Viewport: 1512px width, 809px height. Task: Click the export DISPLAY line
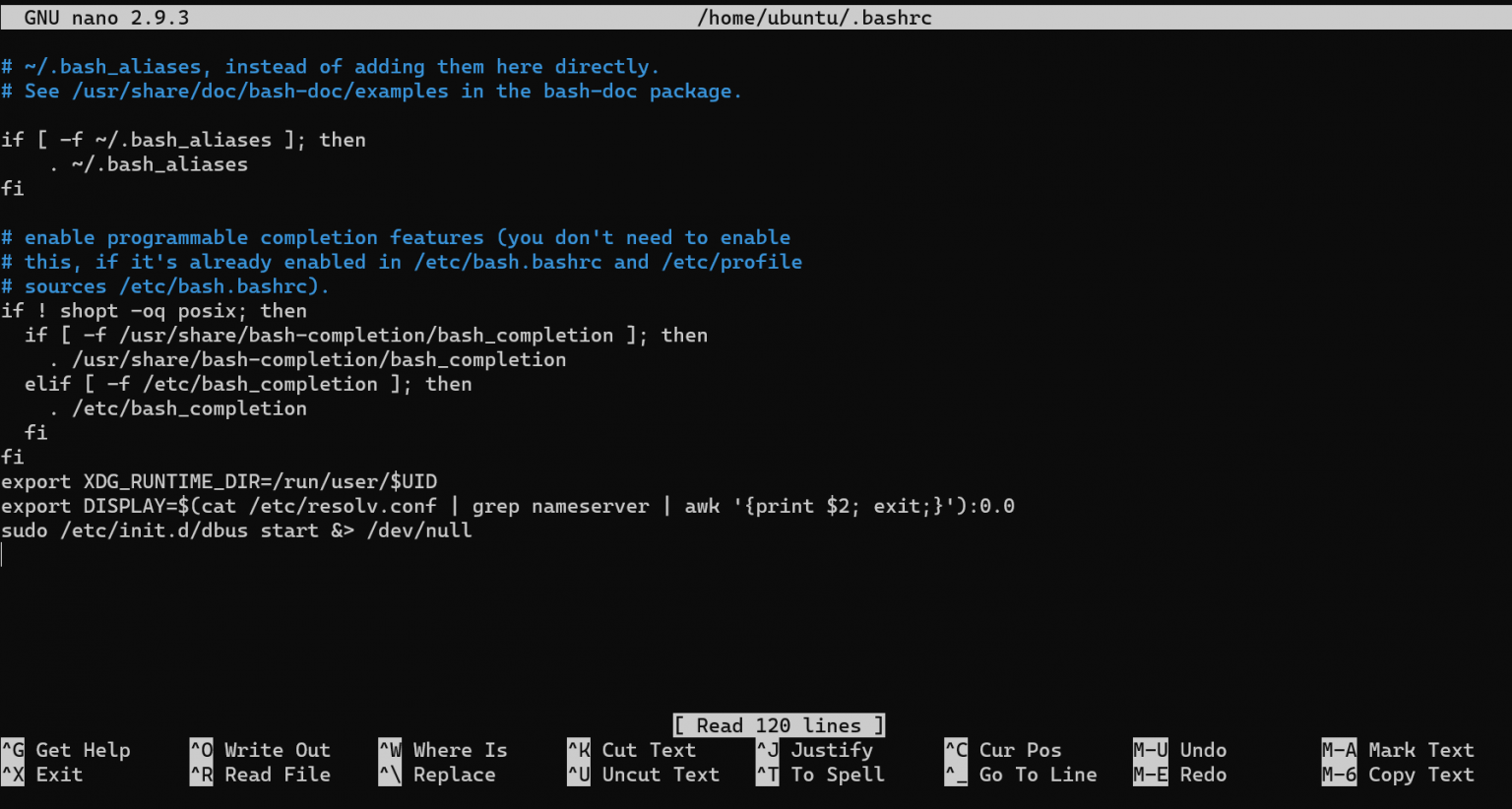[x=507, y=506]
